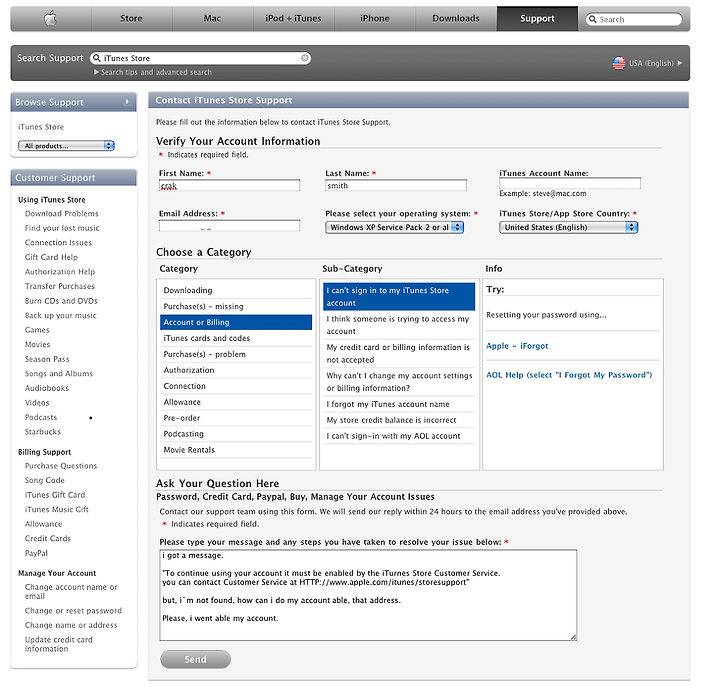This screenshot has width=720, height=693.
Task: Click the Browse Support arrow icon
Action: (128, 102)
